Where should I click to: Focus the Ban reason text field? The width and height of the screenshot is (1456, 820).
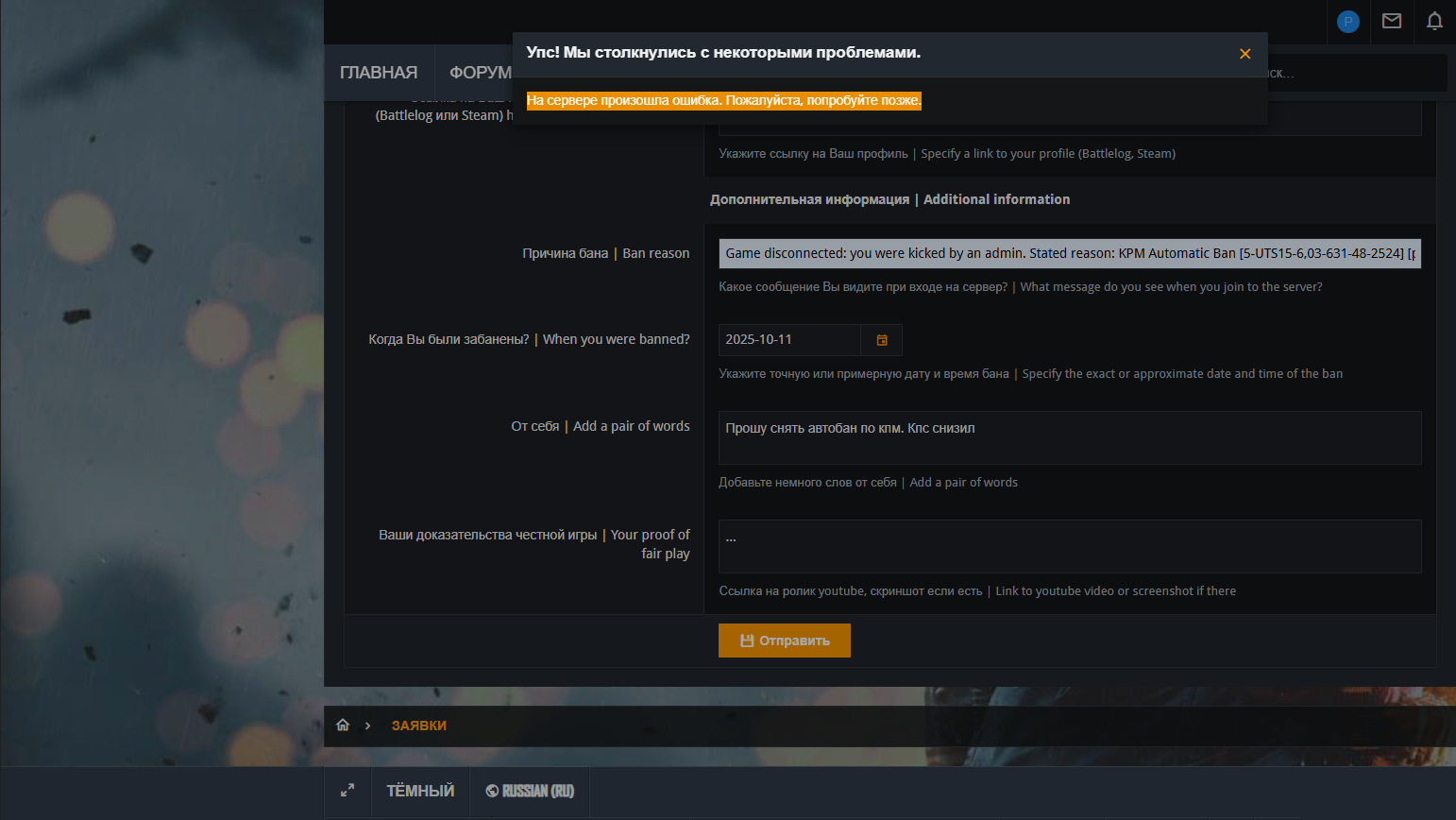pyautogui.click(x=1069, y=253)
